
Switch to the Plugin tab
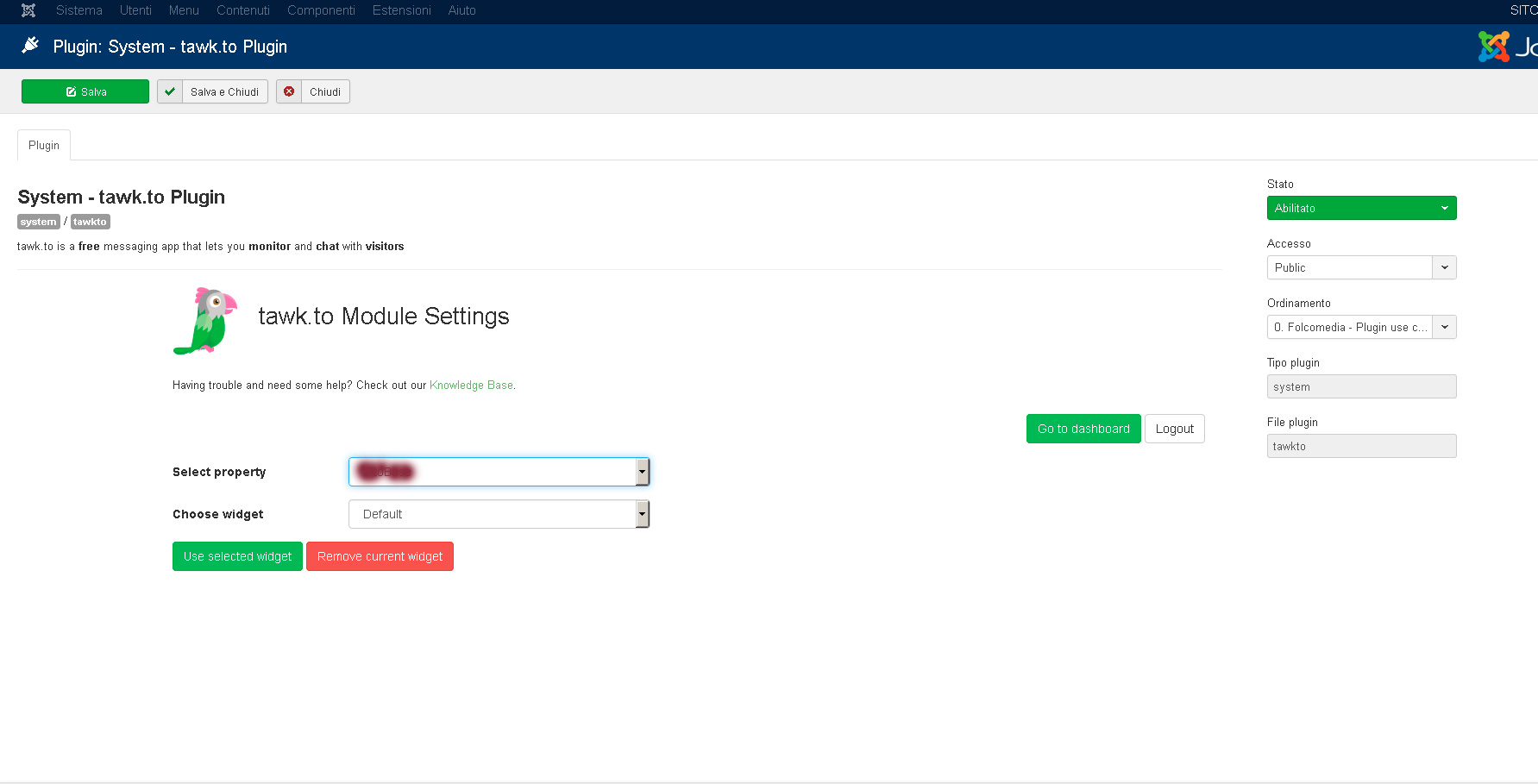(44, 145)
